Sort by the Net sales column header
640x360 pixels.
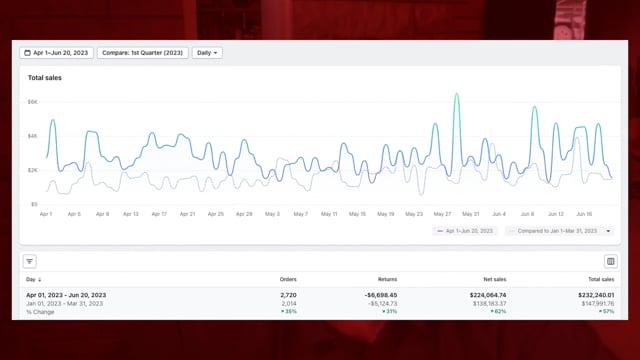pos(495,279)
